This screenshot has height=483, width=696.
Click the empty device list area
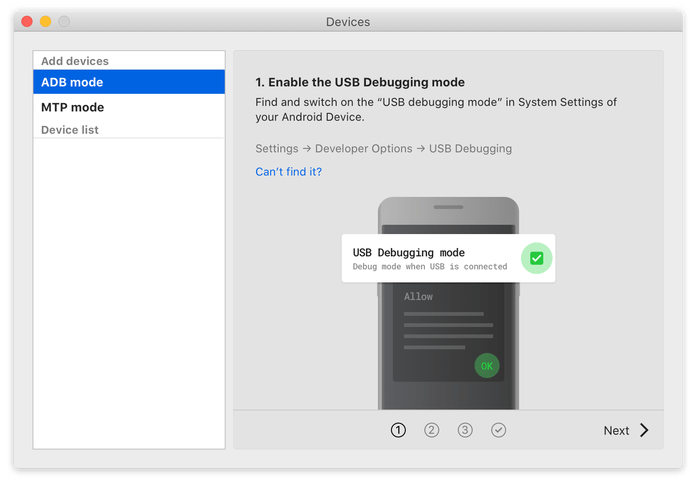[128, 290]
